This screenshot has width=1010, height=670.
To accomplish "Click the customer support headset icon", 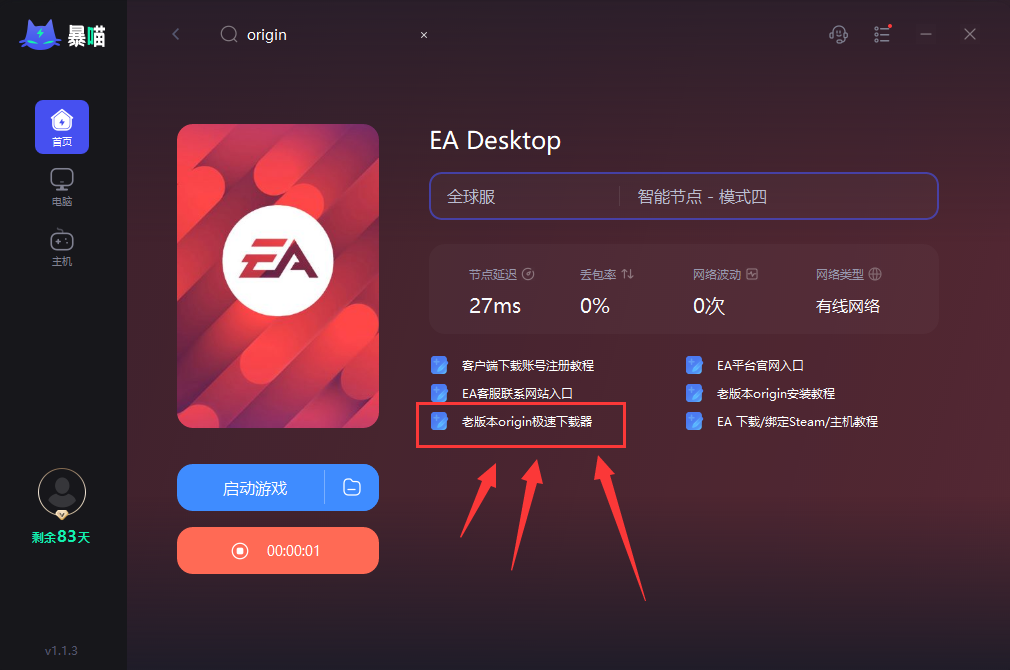I will [838, 34].
